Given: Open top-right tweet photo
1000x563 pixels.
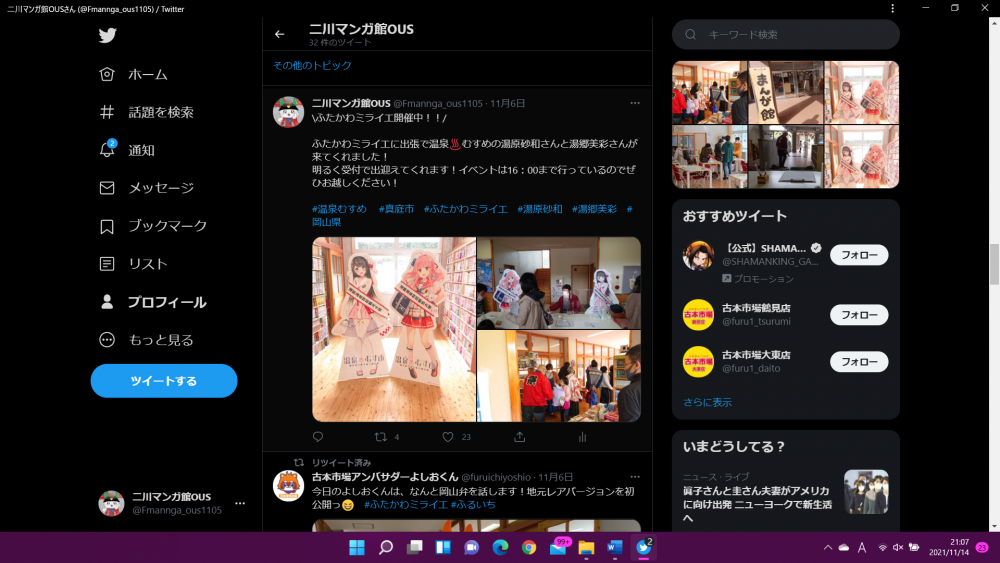Looking at the screenshot, I should click(x=559, y=282).
